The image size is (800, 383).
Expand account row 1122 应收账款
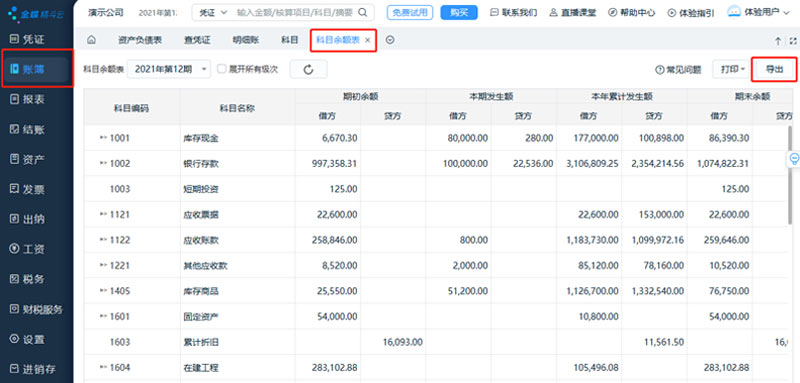[x=104, y=240]
